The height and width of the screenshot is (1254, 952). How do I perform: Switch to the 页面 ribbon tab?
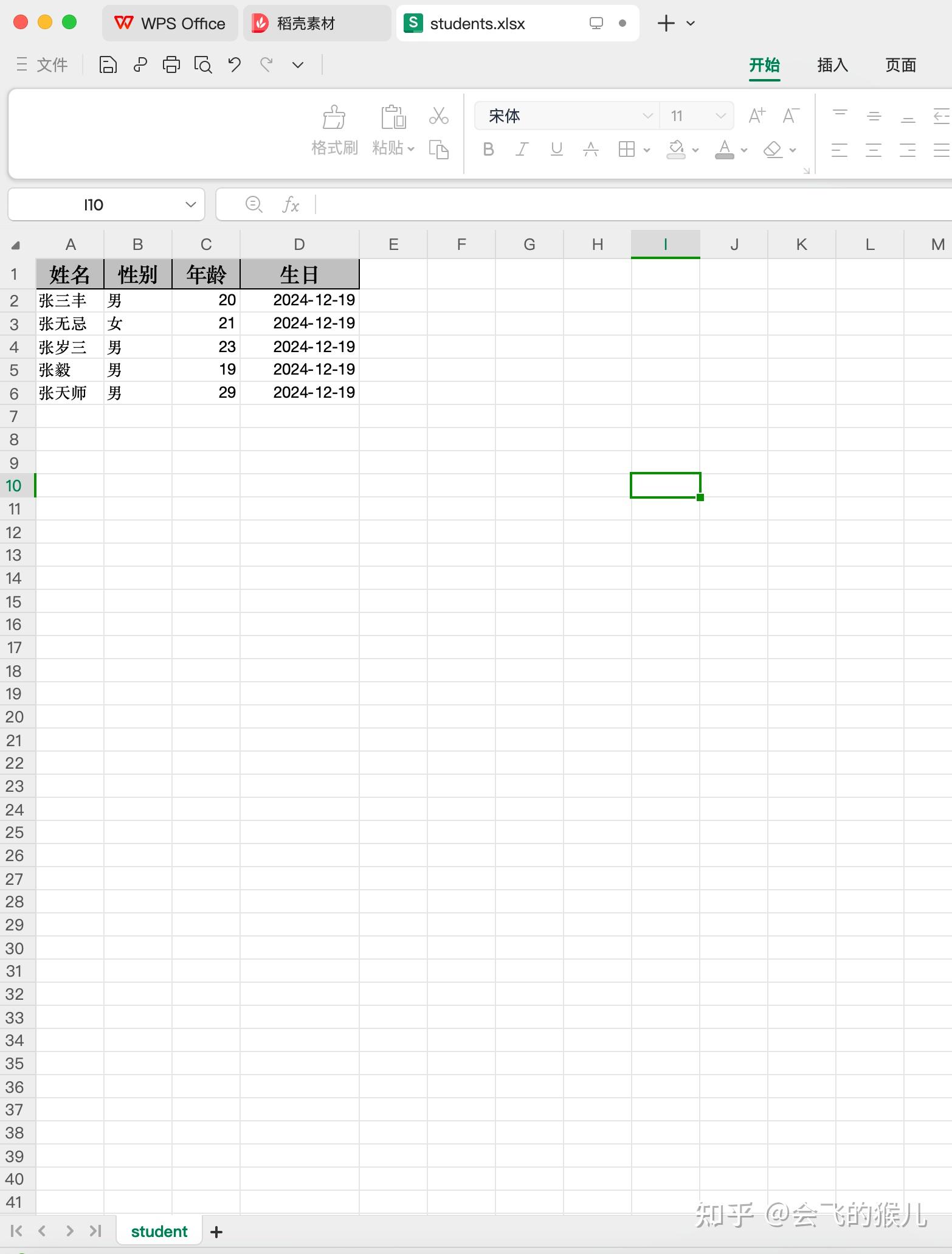[x=900, y=65]
